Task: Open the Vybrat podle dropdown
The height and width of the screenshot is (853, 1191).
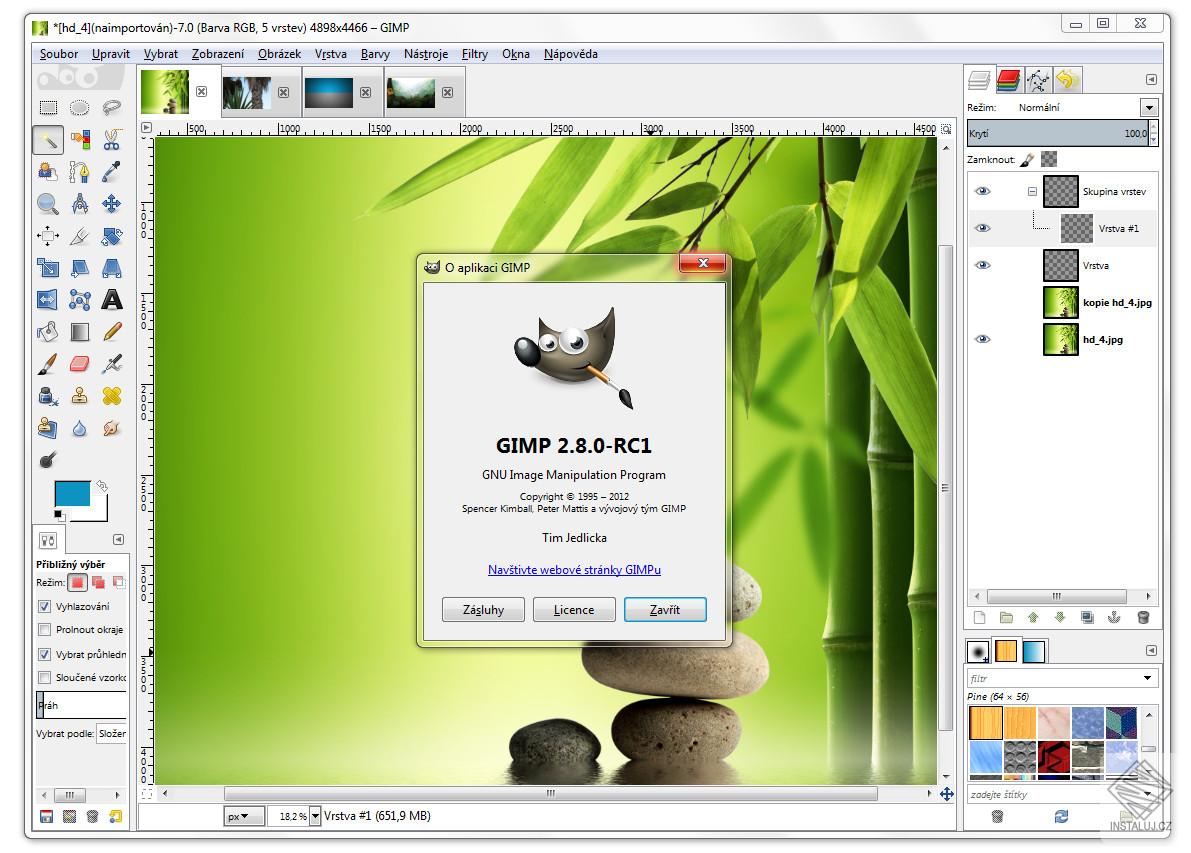Action: (112, 734)
